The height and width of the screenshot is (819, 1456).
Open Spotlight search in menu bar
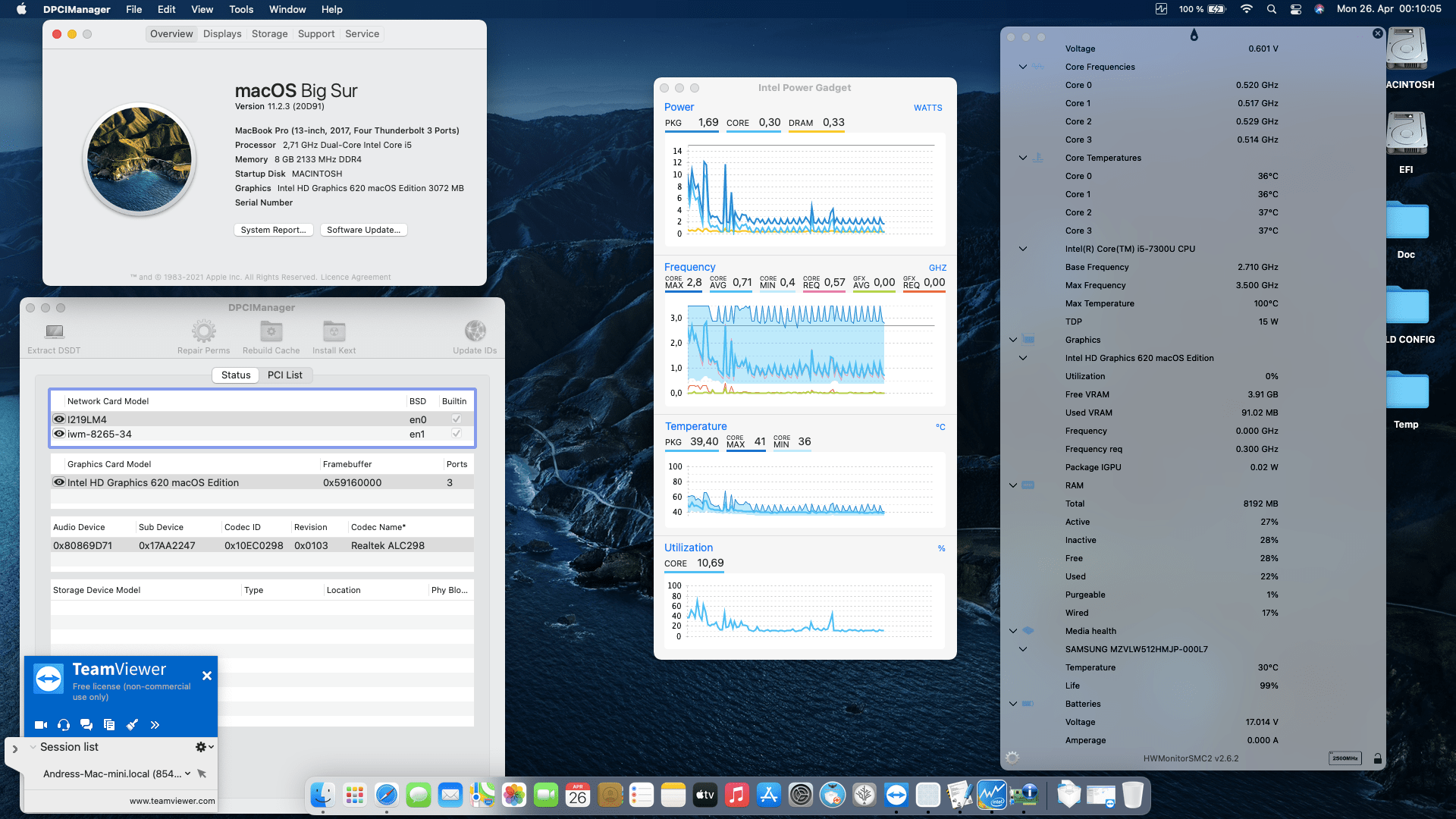[x=1272, y=9]
